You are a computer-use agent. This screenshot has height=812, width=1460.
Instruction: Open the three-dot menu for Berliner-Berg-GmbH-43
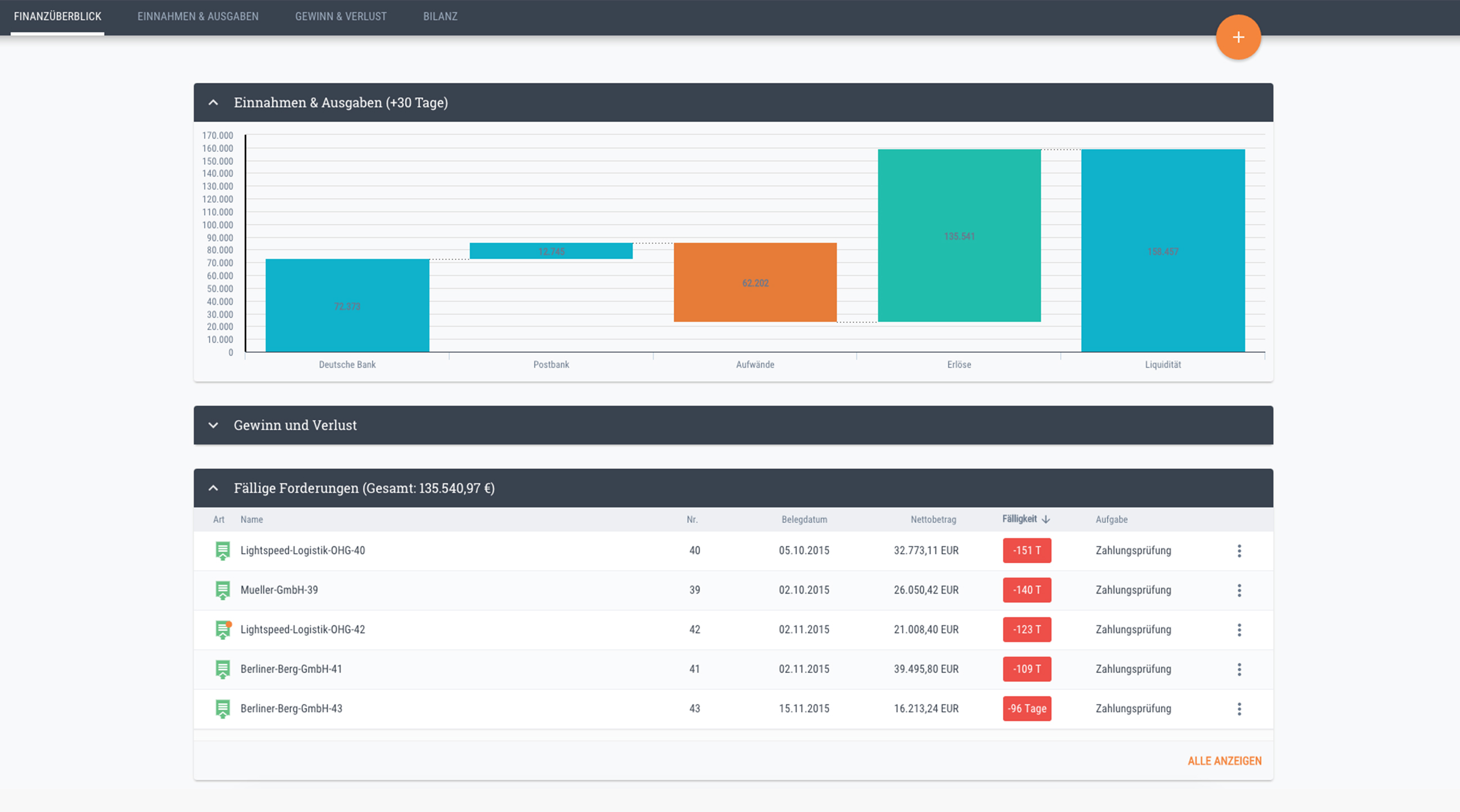[x=1239, y=709]
